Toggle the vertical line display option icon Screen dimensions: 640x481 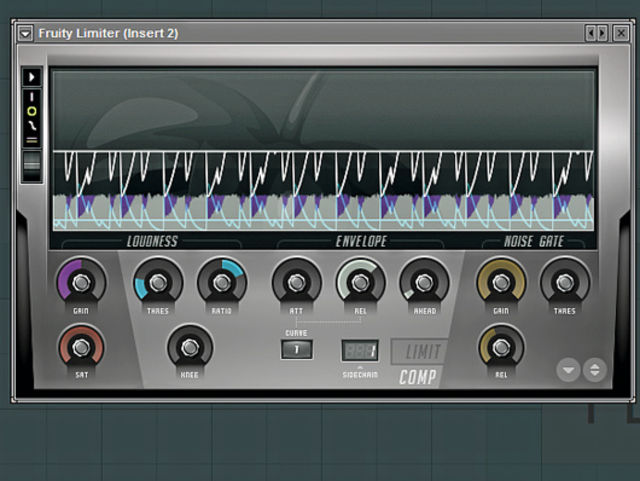(32, 96)
